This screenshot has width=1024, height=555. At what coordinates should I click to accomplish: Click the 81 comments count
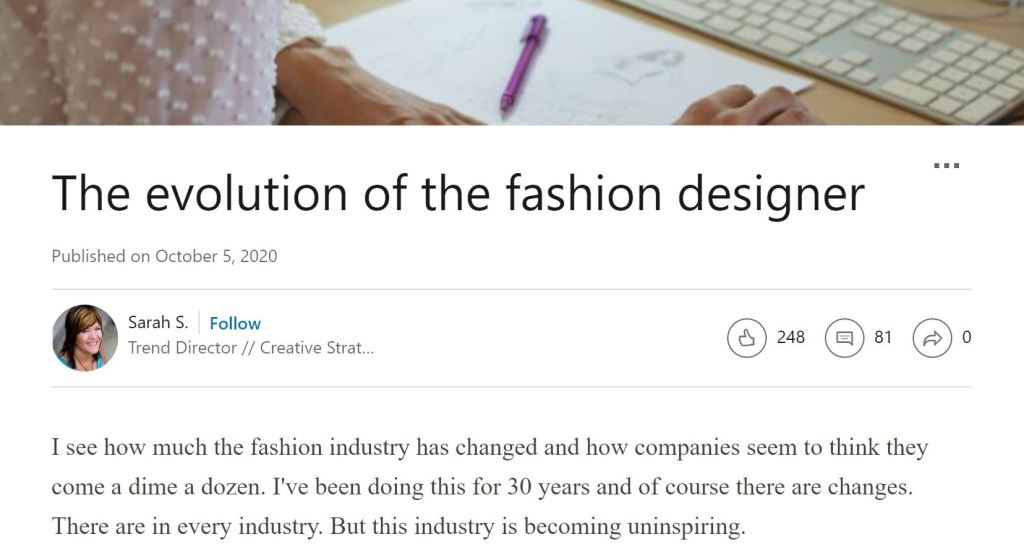point(882,337)
